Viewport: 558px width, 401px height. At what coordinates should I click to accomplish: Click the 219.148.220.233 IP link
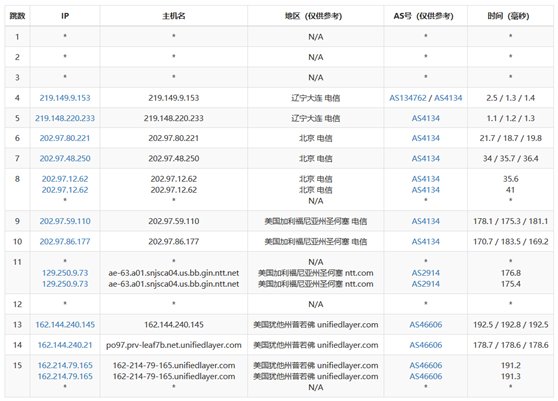click(x=65, y=118)
